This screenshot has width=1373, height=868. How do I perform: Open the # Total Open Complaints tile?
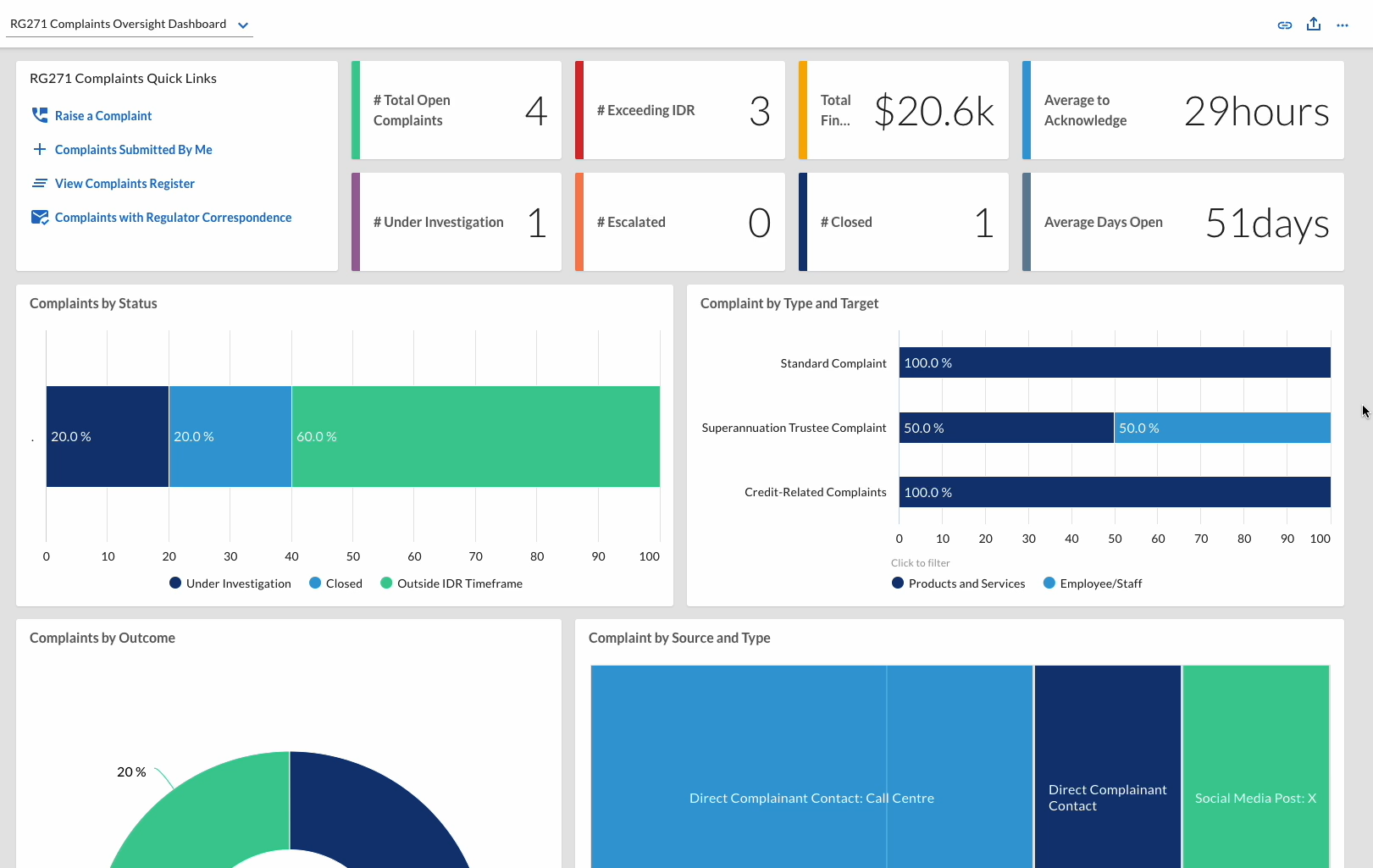tap(457, 110)
